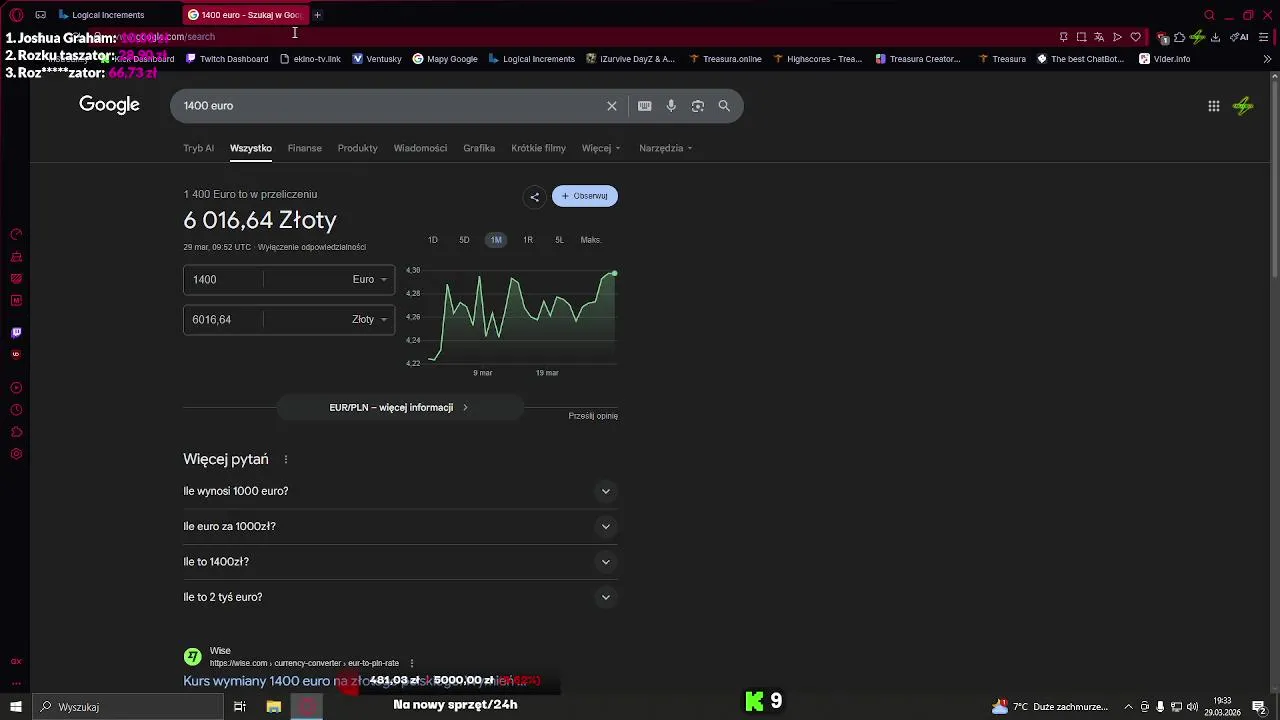
Task: Share the currency conversion result
Action: (534, 196)
